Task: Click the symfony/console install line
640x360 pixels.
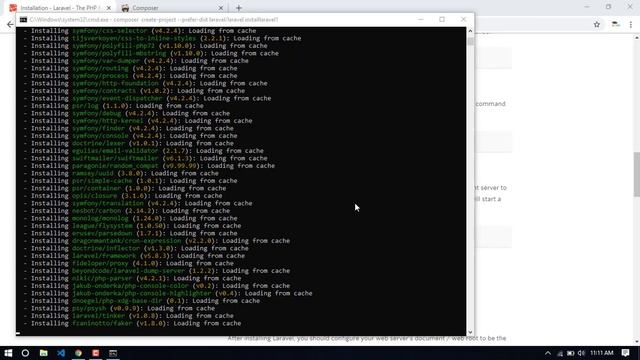Action: click(131, 136)
